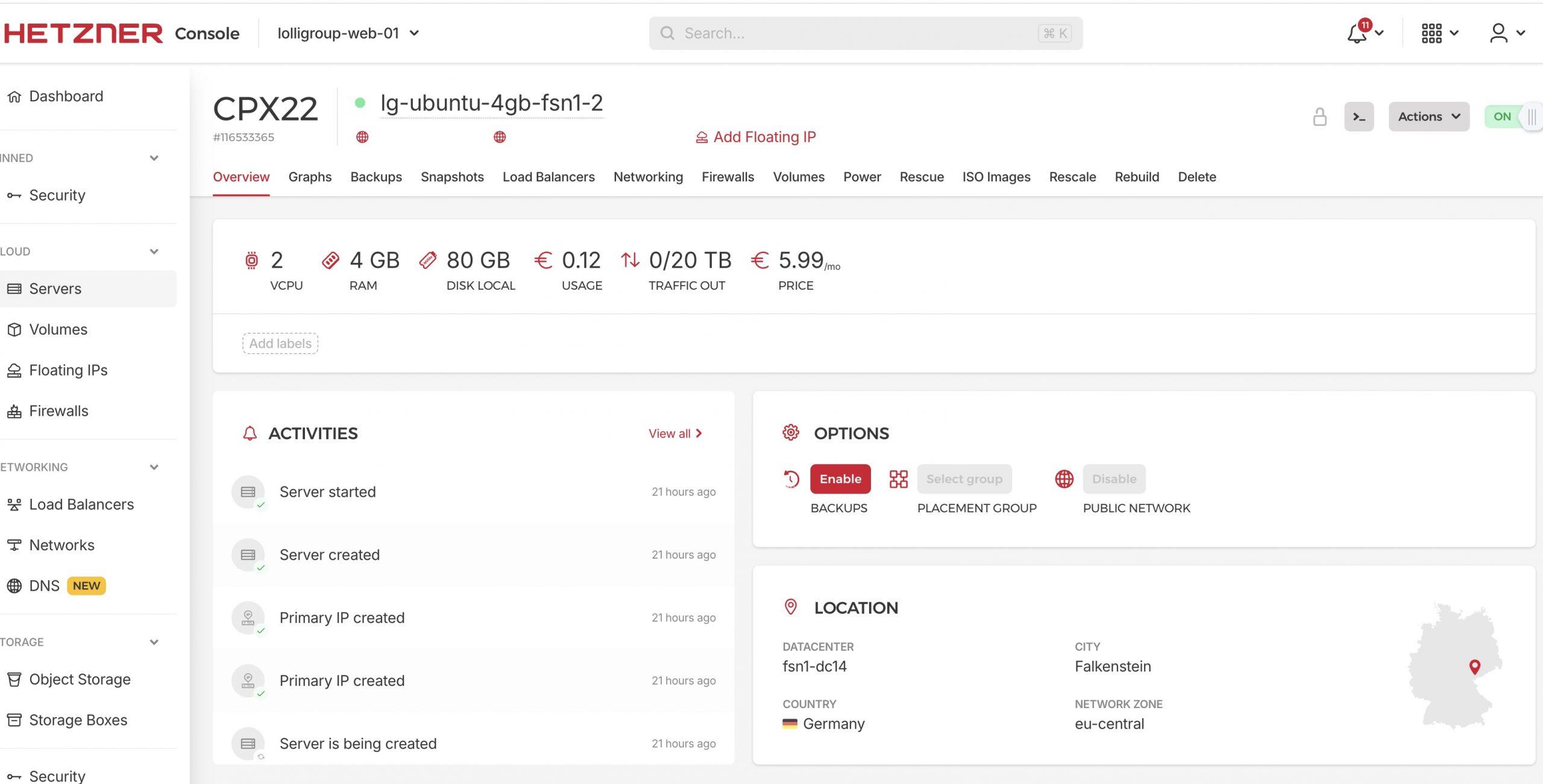Open the Rebuild tab
The width and height of the screenshot is (1543, 784).
pos(1137,177)
